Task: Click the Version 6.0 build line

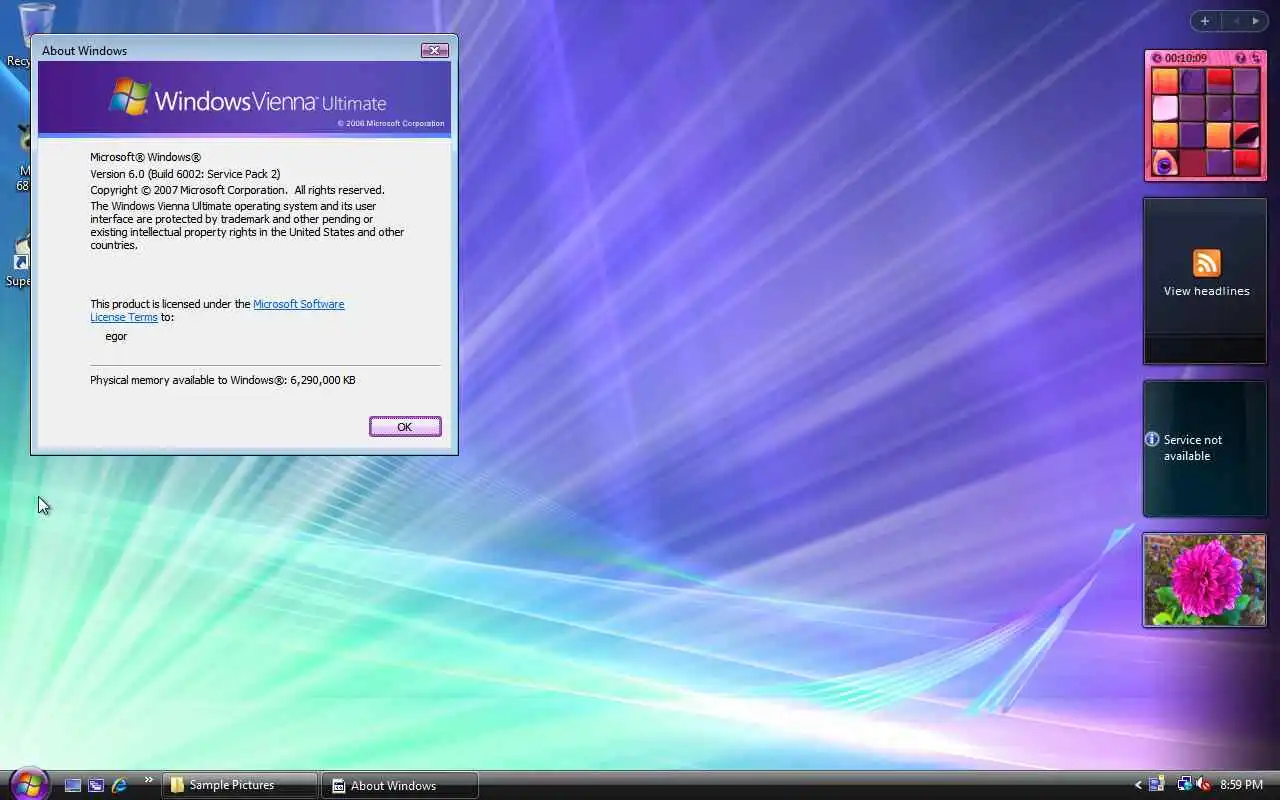Action: 185,174
